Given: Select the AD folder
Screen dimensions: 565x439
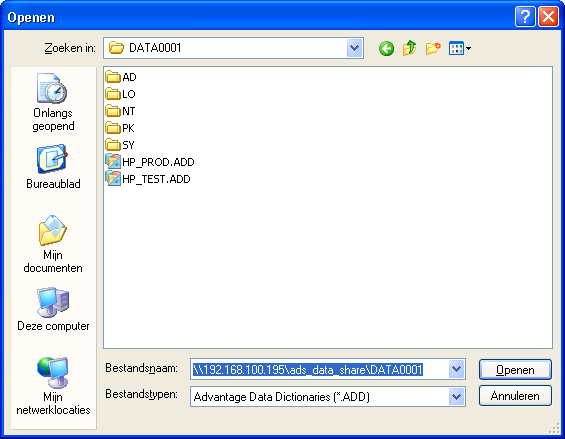Looking at the screenshot, I should click(121, 77).
